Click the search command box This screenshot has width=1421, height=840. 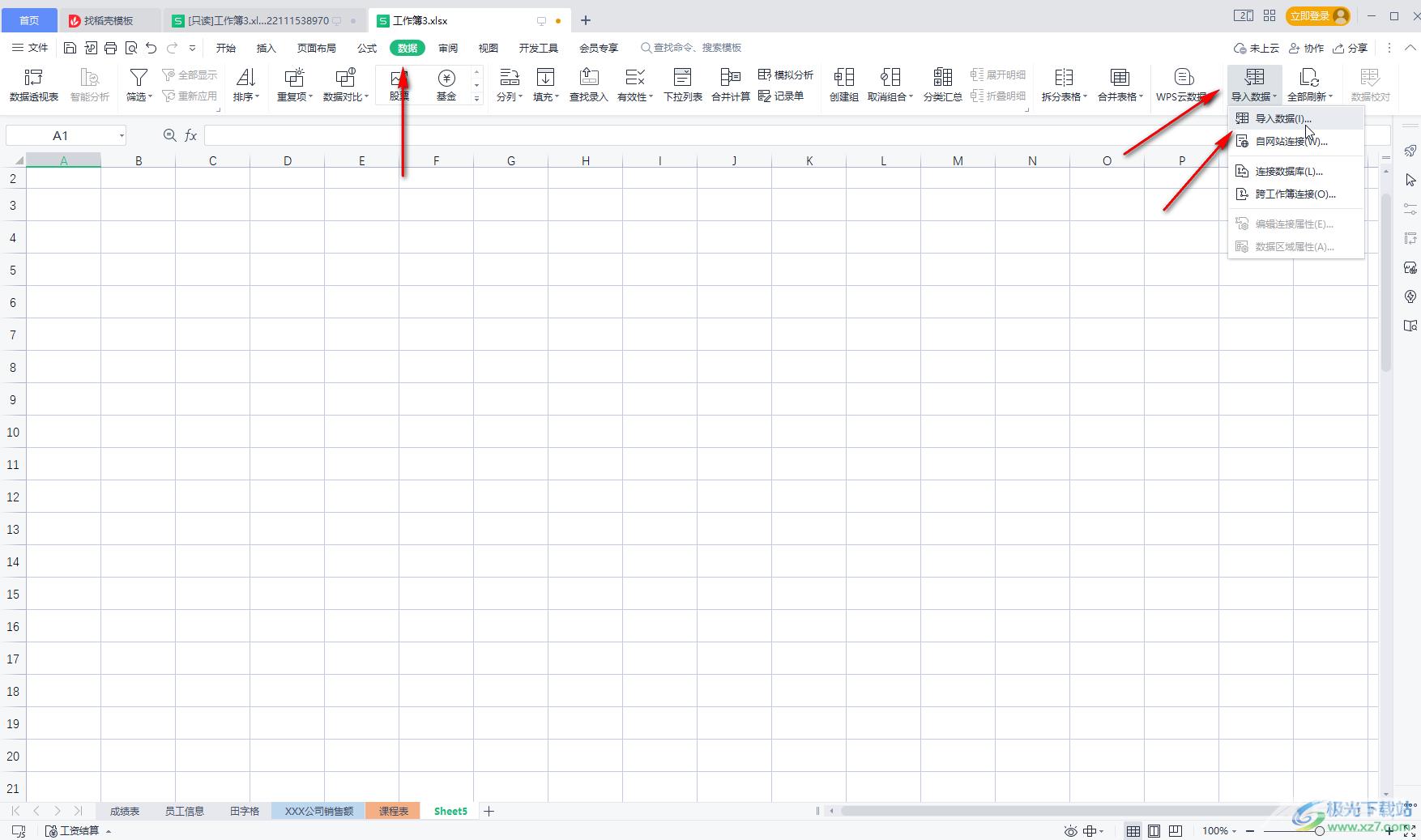[x=691, y=48]
